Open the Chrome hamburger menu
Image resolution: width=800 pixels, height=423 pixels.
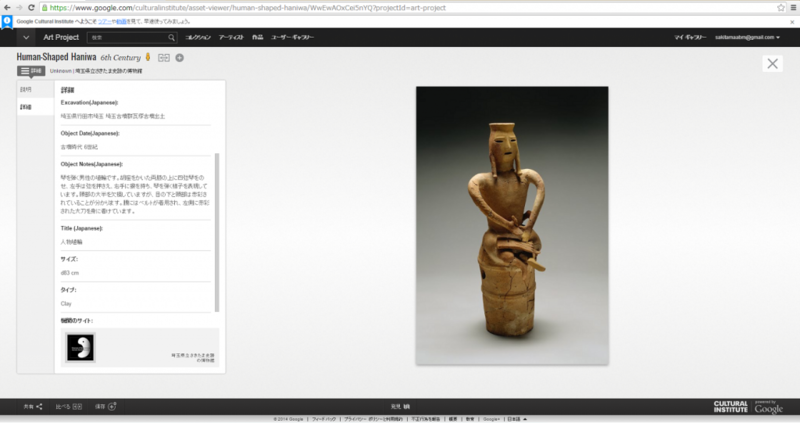[794, 8]
